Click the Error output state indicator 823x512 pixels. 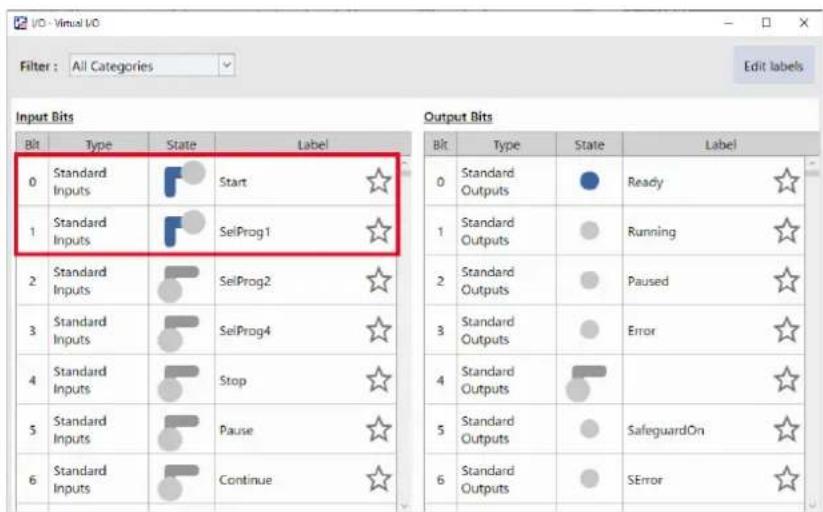(x=589, y=329)
